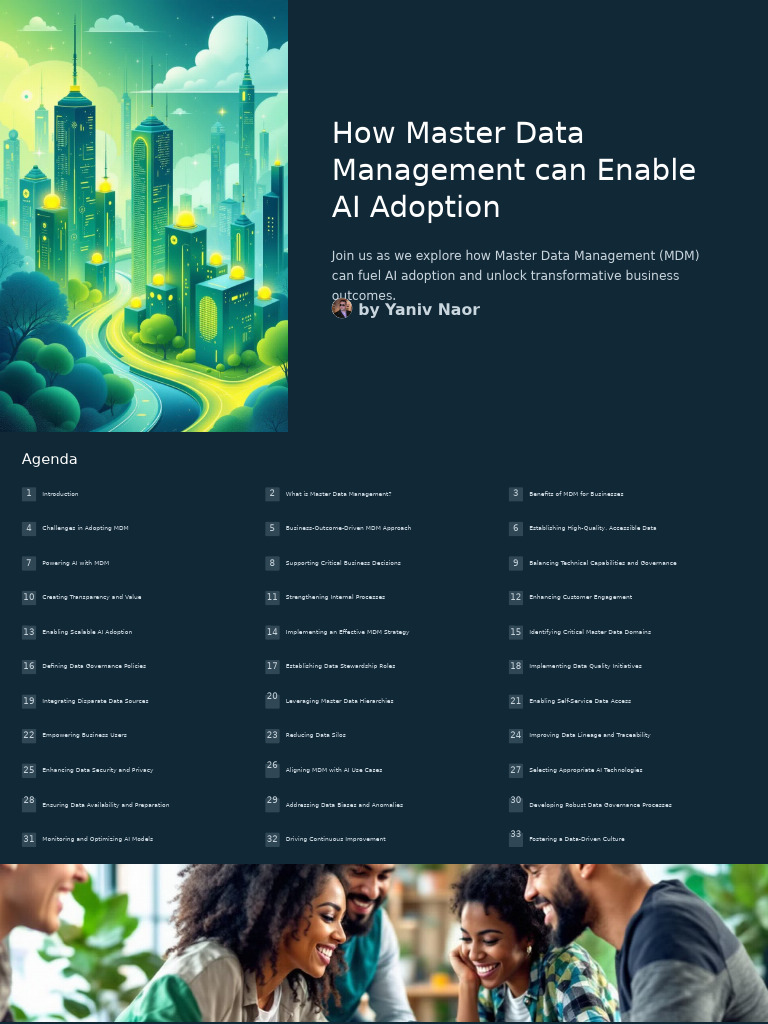Select 'Ensuring Data Availability and Preparation'
Viewport: 768px width, 1024px height.
(106, 805)
